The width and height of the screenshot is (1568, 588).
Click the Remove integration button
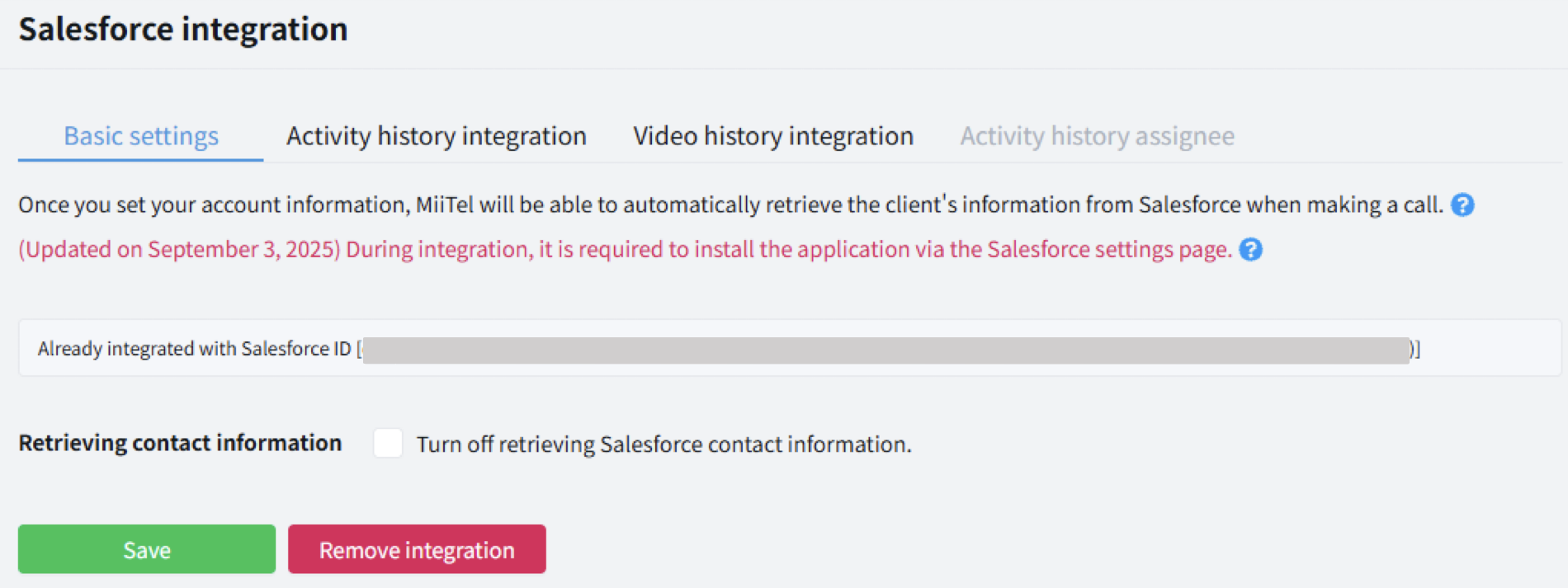(417, 549)
